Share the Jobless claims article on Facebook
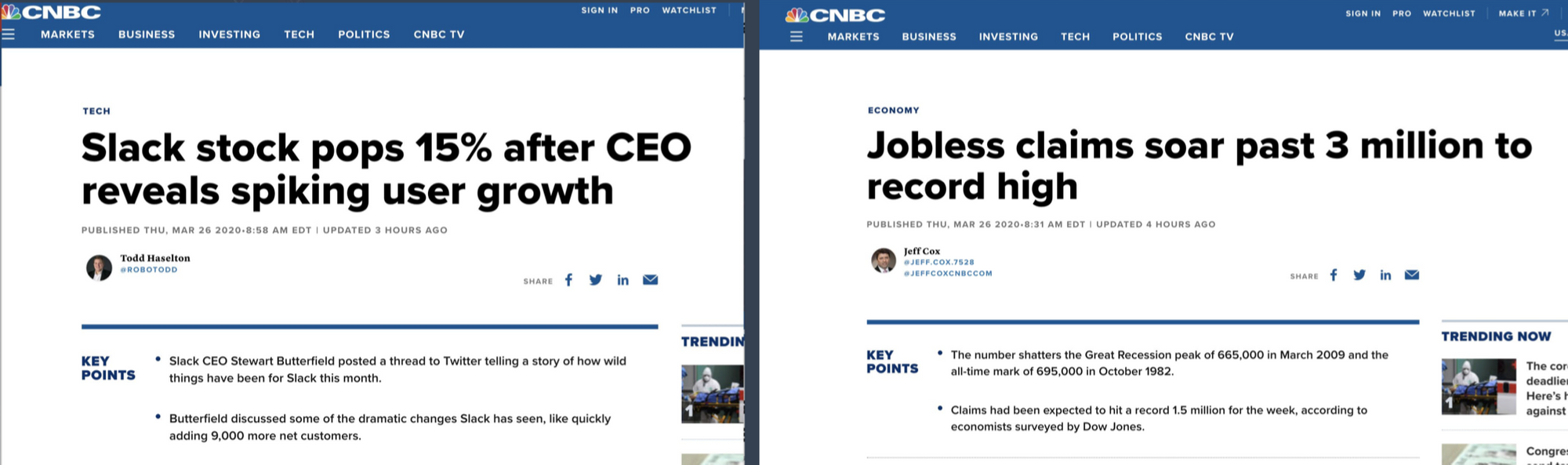 point(1334,275)
